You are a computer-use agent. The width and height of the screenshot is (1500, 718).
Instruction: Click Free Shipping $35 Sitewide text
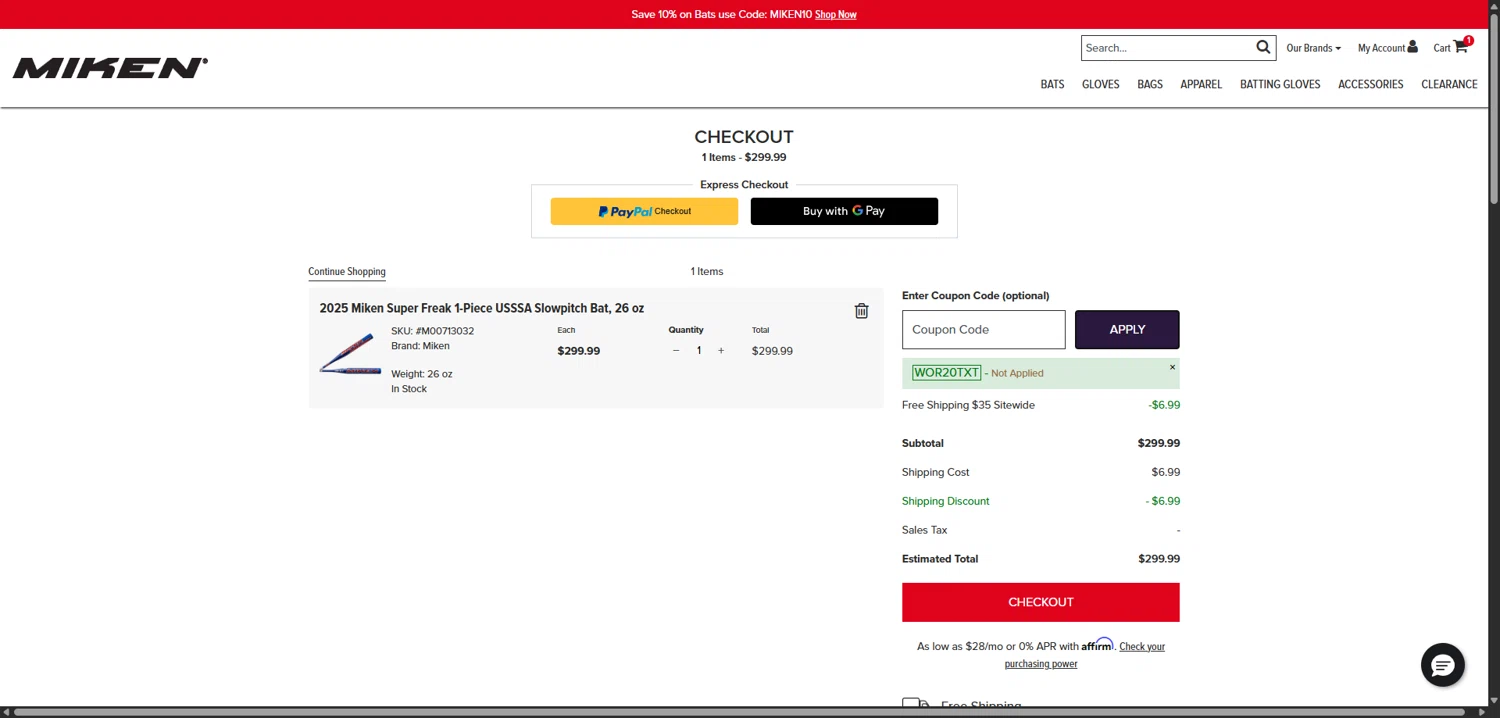[968, 405]
